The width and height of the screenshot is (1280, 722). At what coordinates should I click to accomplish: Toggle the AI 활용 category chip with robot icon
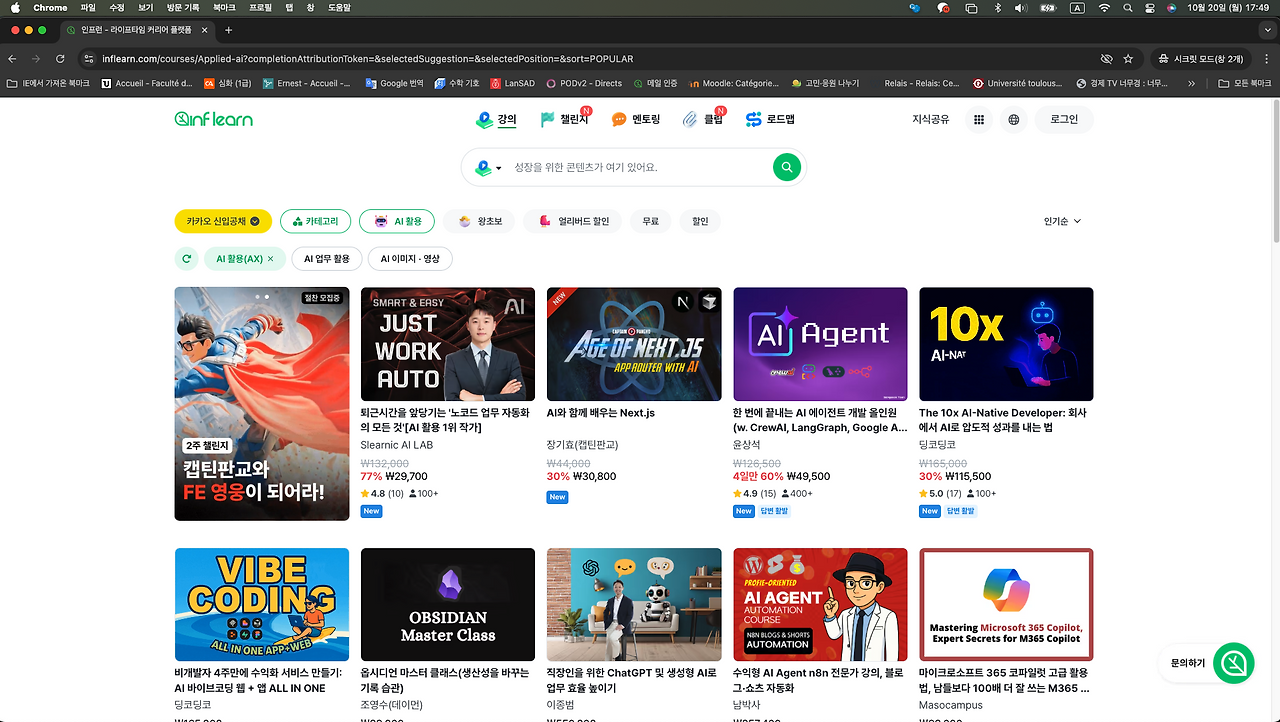click(x=397, y=221)
